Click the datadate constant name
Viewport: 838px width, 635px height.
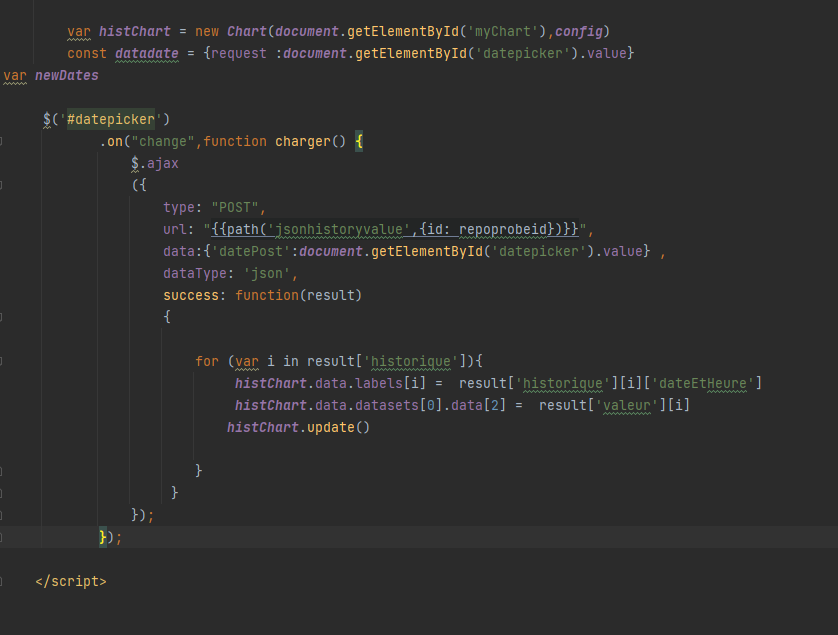point(146,53)
